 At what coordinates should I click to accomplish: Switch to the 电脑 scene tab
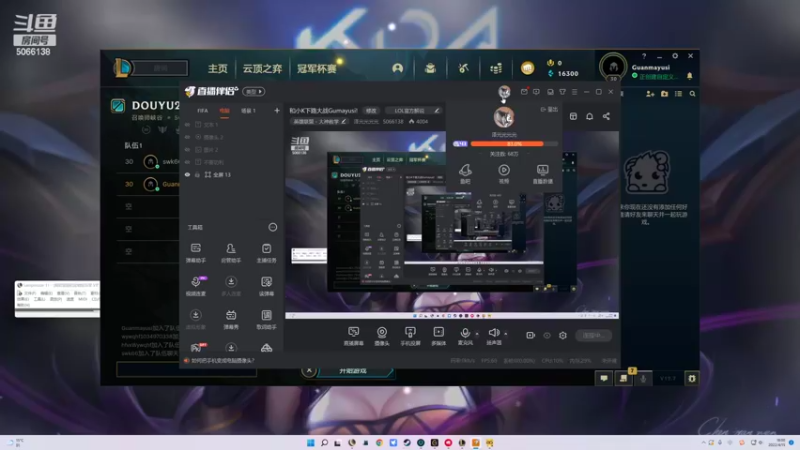click(224, 111)
